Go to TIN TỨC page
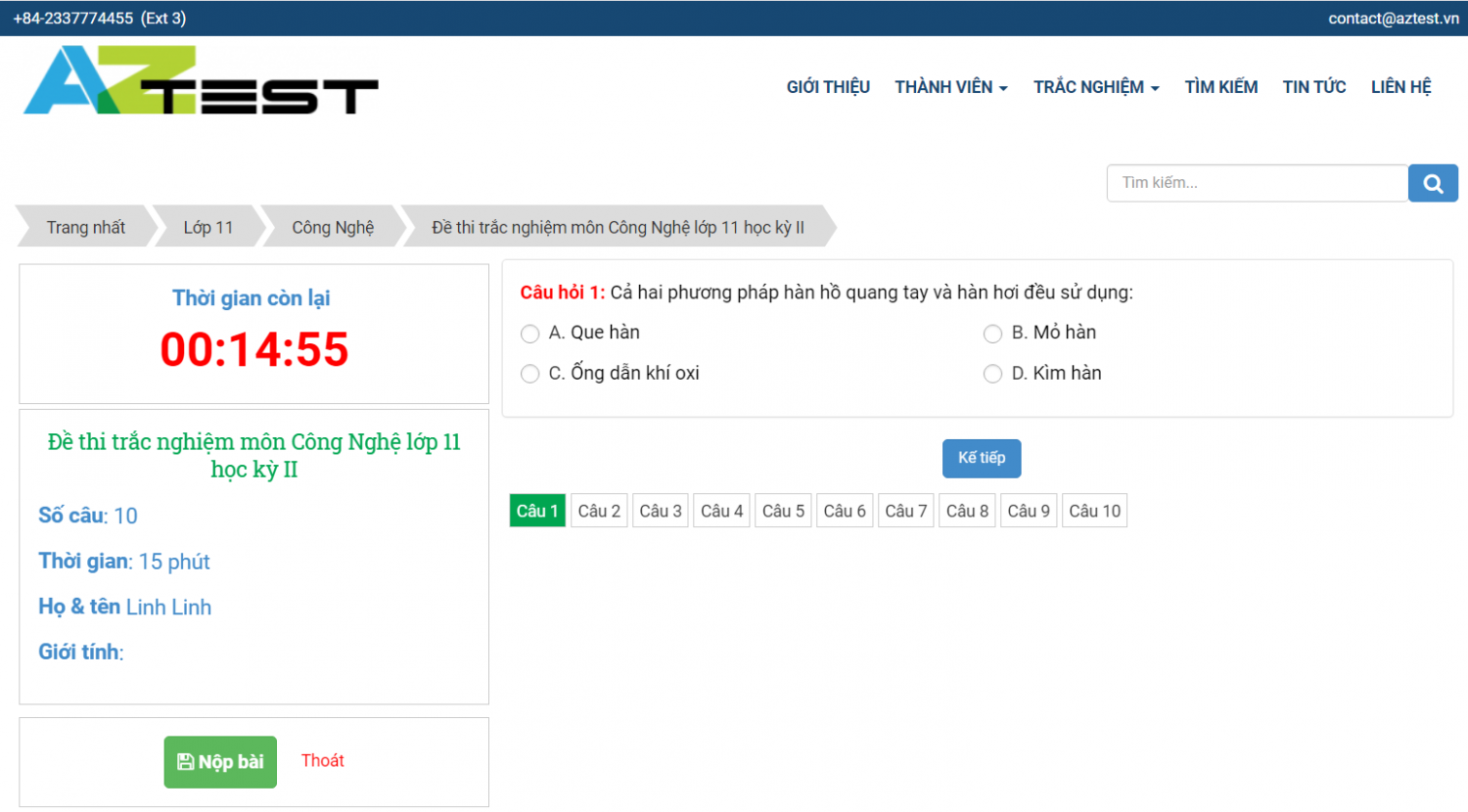This screenshot has height=812, width=1468. pos(1314,87)
